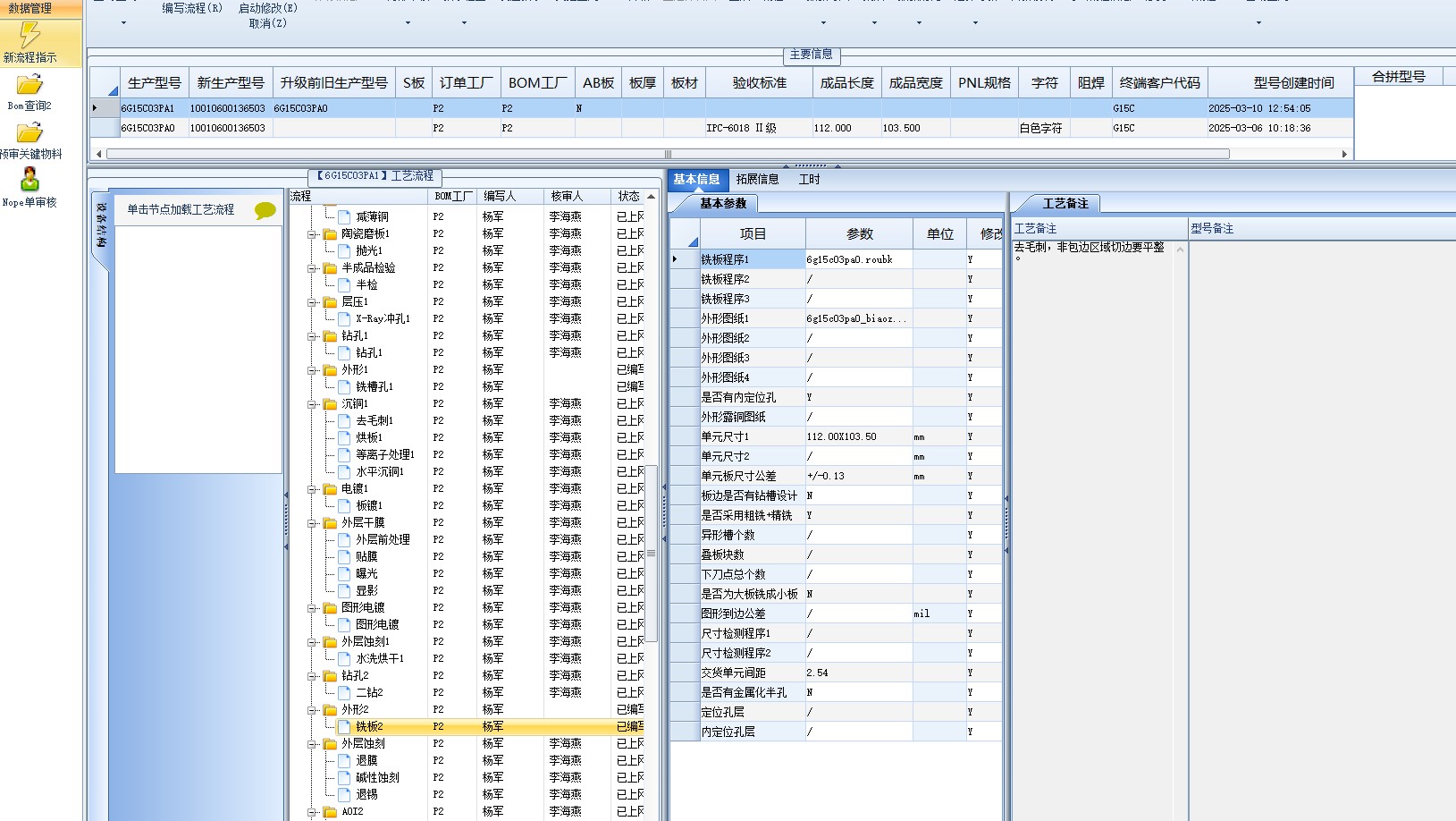
Task: Collapse the 外形1 tree node
Action: 313,370
